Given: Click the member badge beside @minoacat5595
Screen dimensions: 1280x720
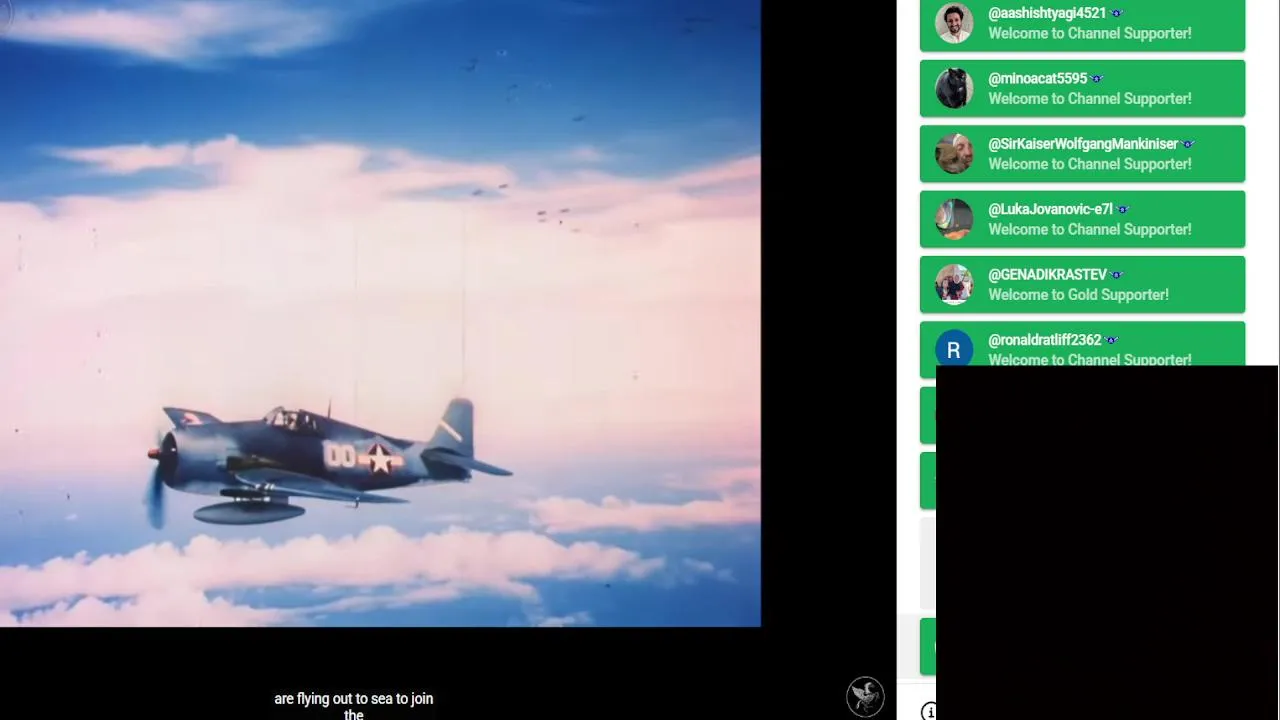Looking at the screenshot, I should tap(1097, 78).
